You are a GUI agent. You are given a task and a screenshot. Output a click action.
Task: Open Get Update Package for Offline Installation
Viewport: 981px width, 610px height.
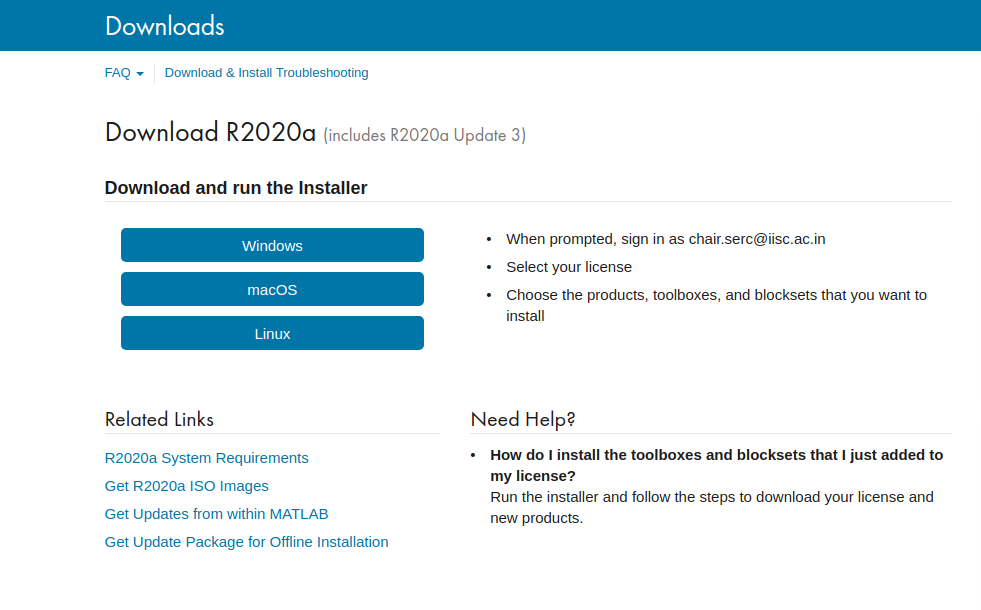(246, 542)
